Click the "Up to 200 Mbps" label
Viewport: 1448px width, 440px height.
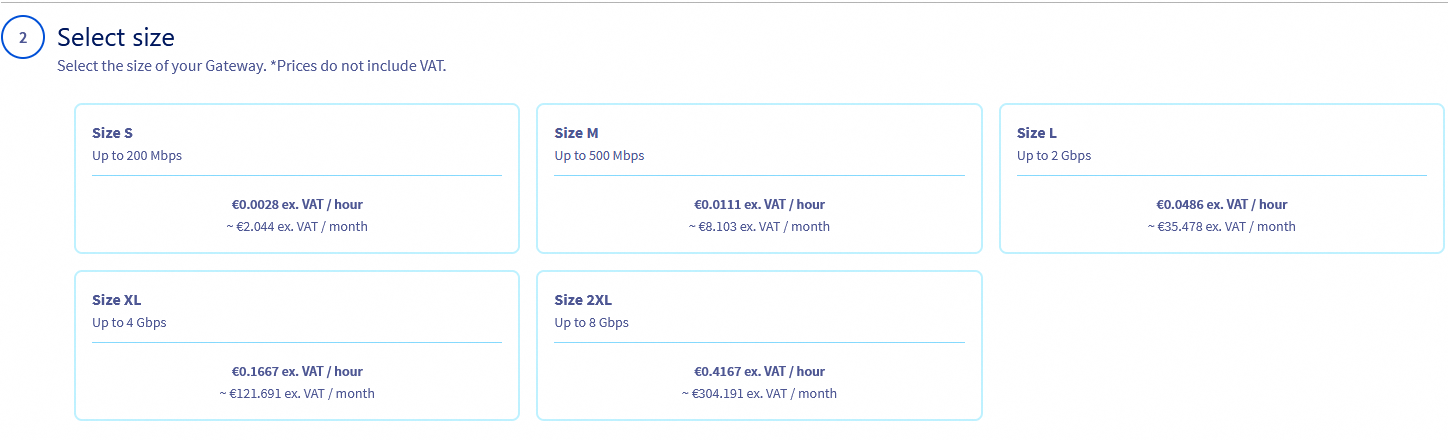pyautogui.click(x=137, y=156)
